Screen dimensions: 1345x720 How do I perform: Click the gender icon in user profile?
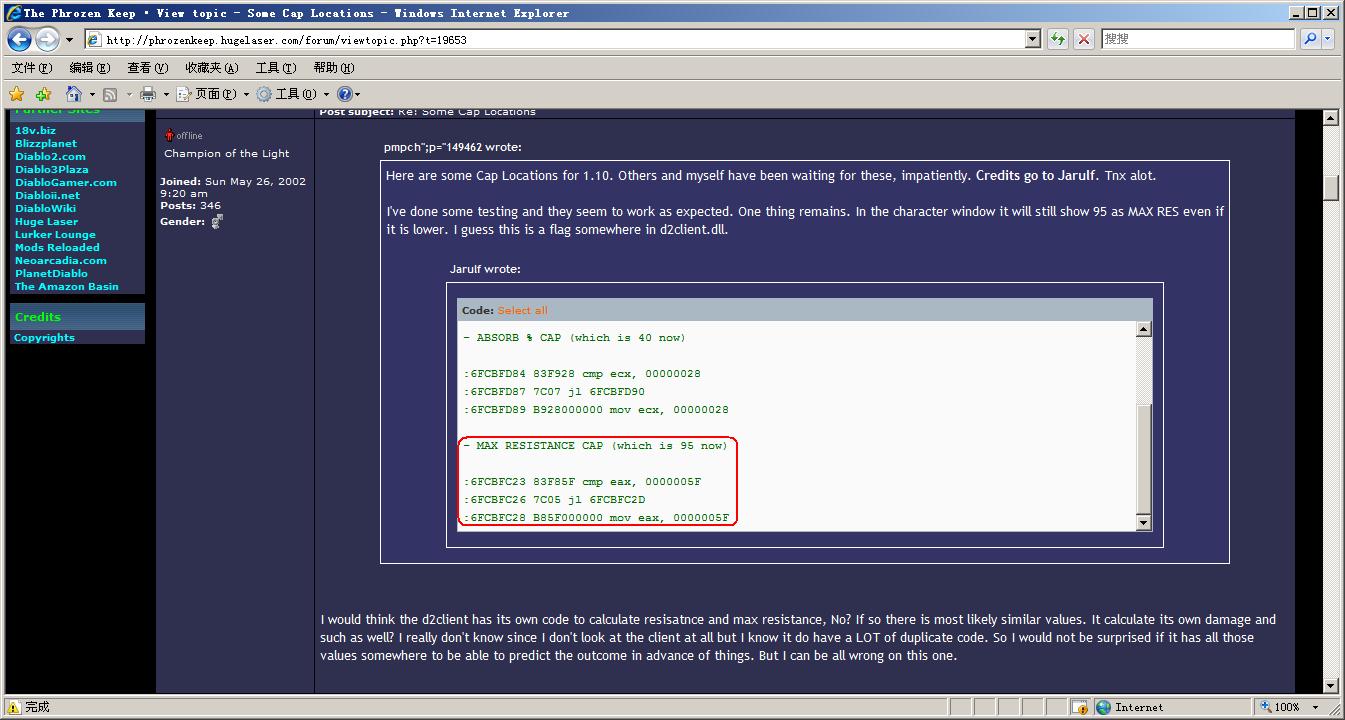pyautogui.click(x=217, y=221)
